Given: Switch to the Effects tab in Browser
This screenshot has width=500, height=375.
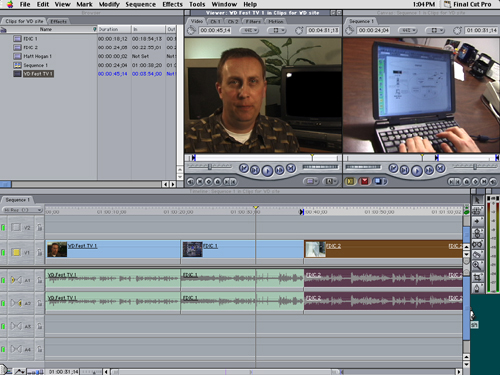Looking at the screenshot, I should click(x=59, y=21).
